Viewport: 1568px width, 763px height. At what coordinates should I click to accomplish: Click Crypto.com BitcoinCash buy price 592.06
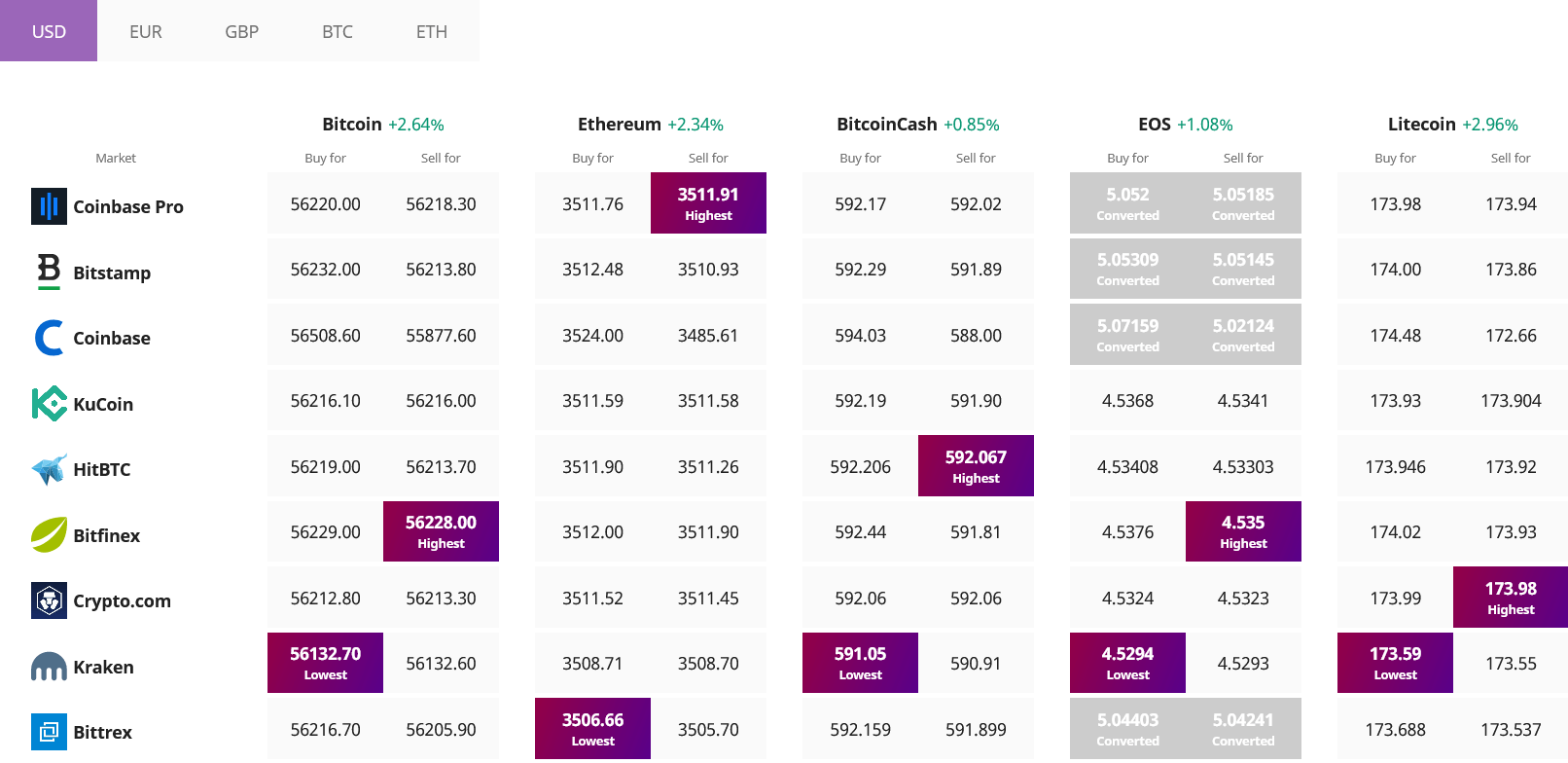tap(860, 599)
